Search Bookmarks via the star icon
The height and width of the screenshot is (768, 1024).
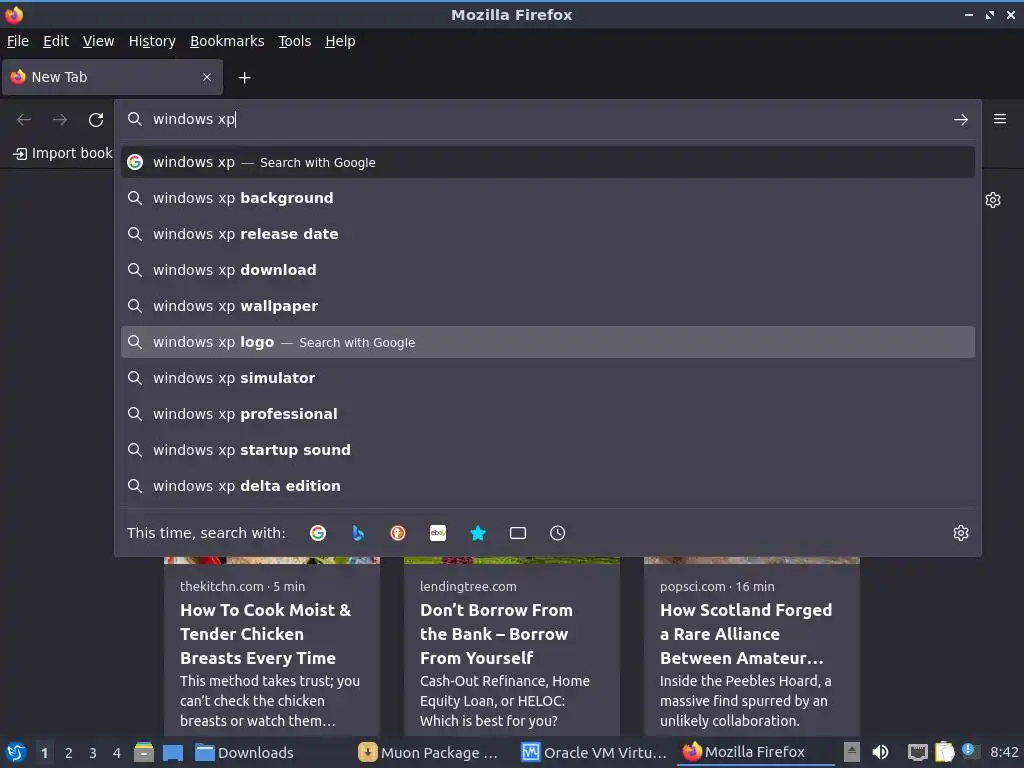click(478, 533)
